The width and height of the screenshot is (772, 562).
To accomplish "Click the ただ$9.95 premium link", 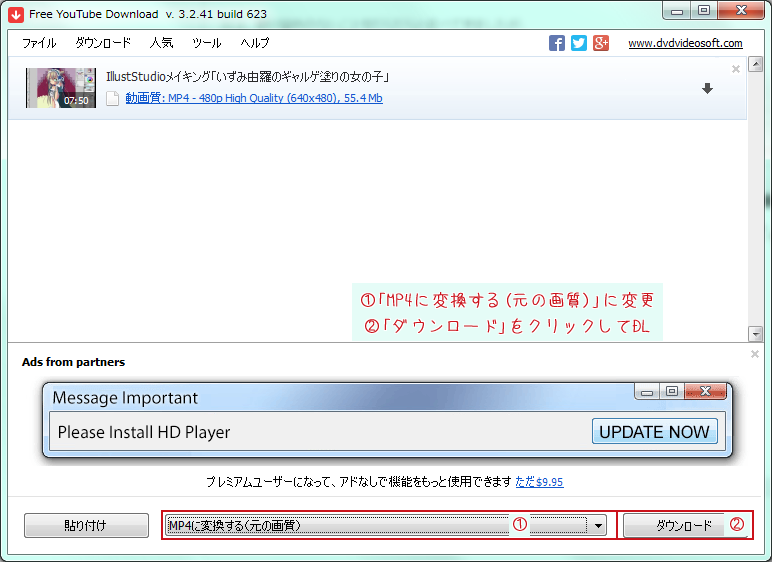I will [x=539, y=482].
